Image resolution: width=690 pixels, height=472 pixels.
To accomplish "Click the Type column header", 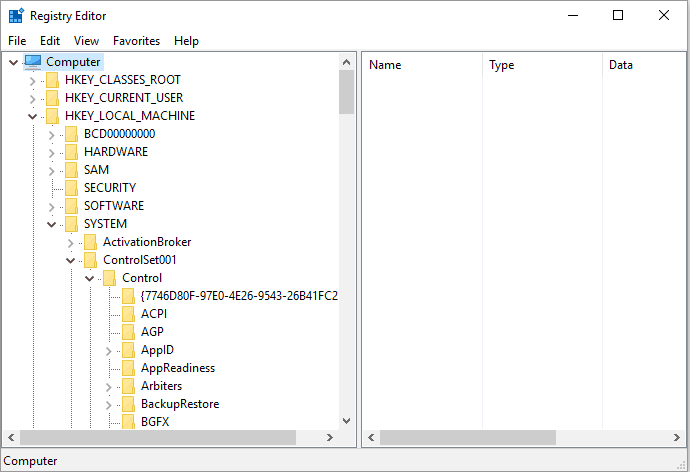I will (542, 65).
